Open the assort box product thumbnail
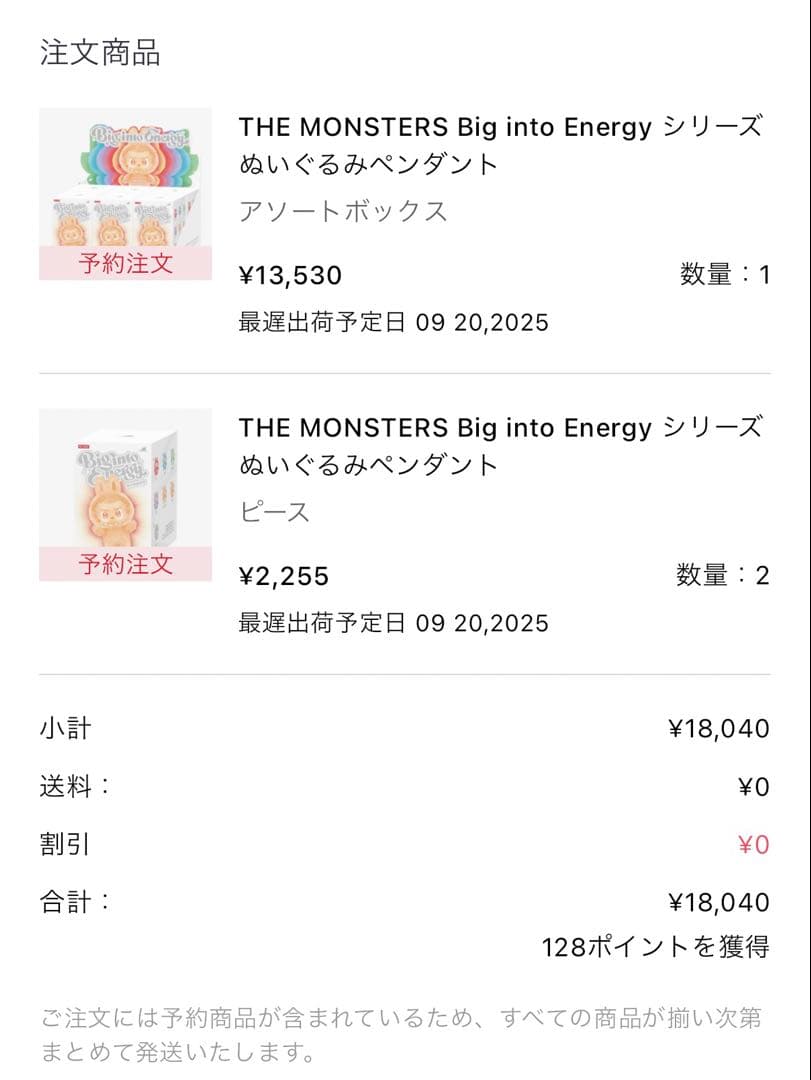811x1080 pixels. (x=125, y=180)
